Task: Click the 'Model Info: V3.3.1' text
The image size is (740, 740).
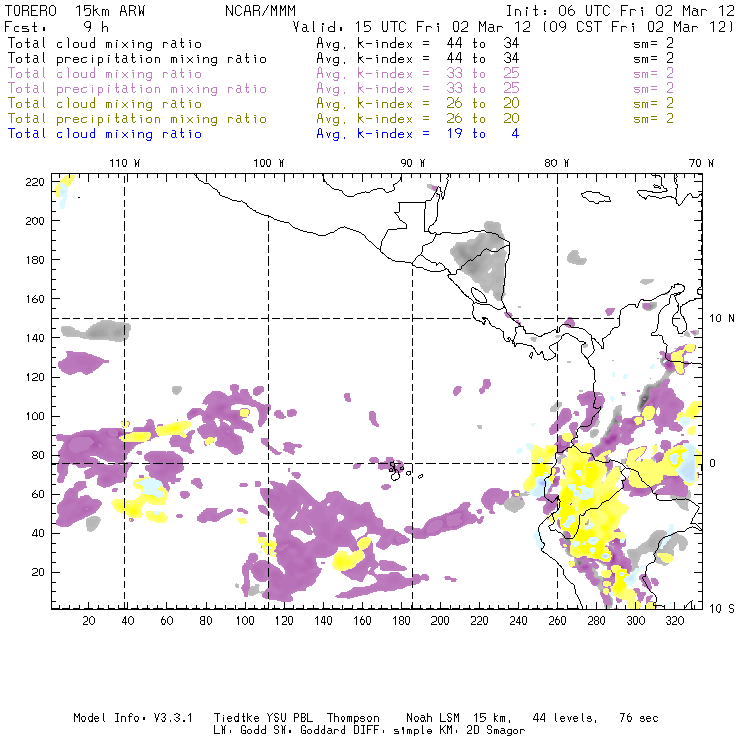Action: click(x=133, y=718)
